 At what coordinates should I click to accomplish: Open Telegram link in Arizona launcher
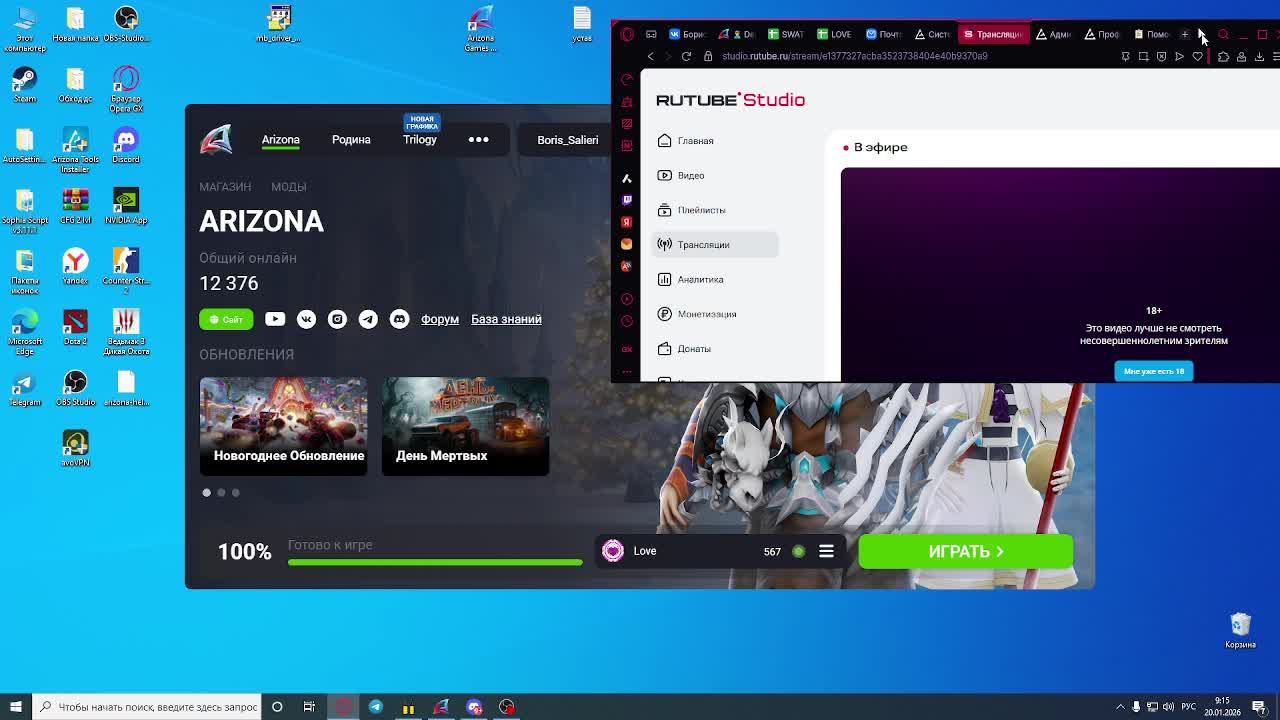point(368,319)
